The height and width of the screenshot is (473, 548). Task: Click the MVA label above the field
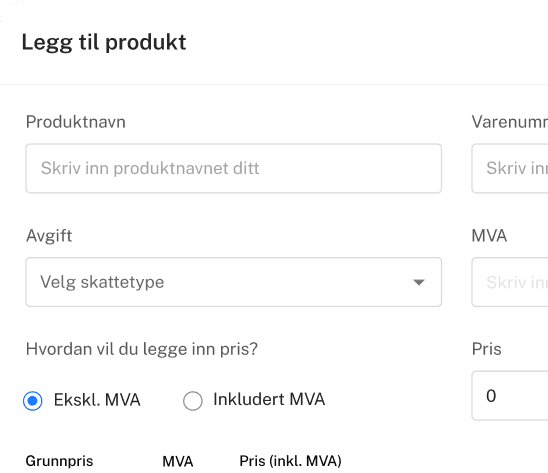click(489, 236)
